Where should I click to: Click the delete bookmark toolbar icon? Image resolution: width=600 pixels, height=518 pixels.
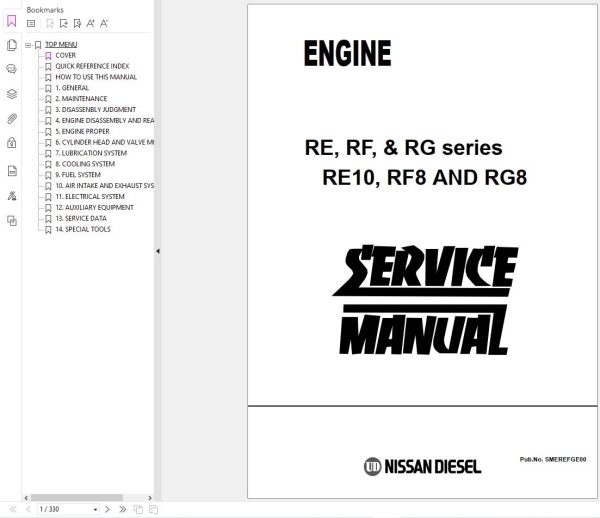[x=50, y=24]
